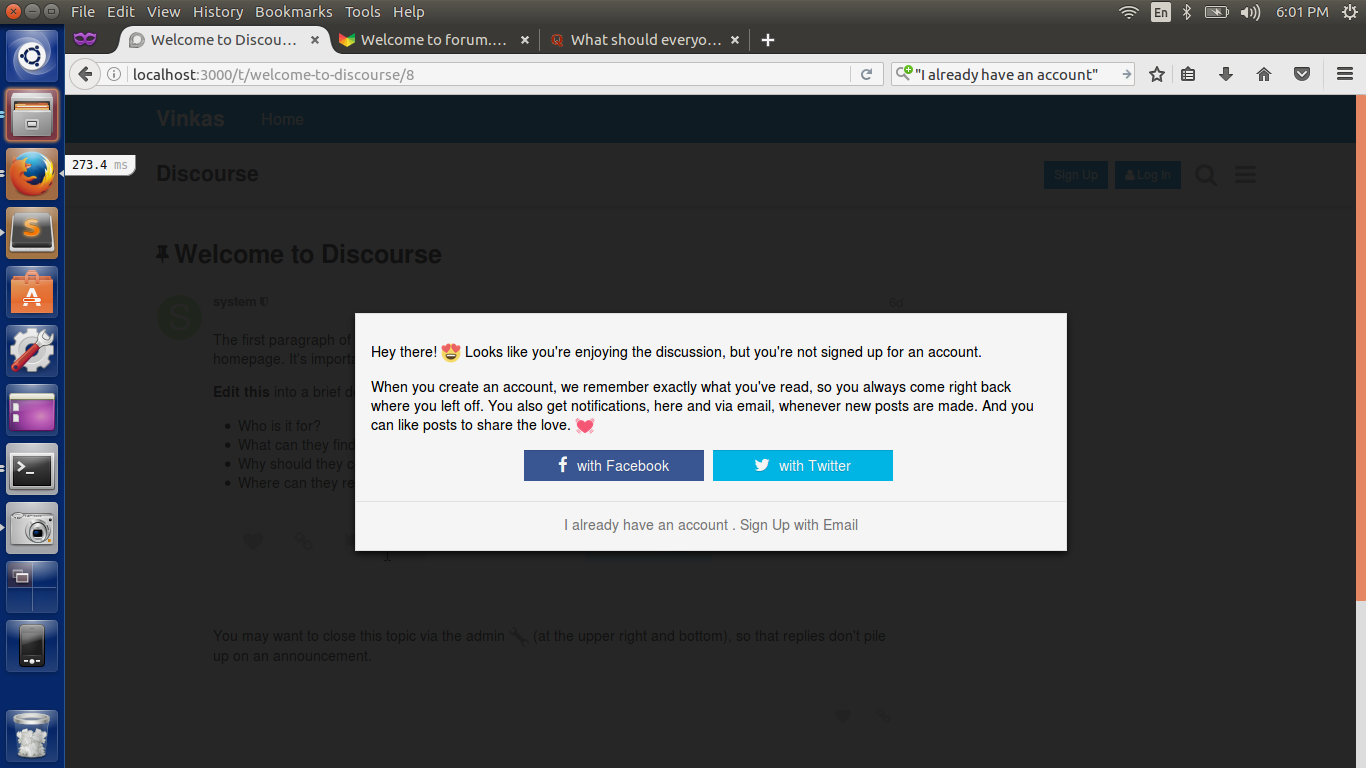Choose 'Sign Up with Email' link
The image size is (1366, 768).
click(799, 525)
